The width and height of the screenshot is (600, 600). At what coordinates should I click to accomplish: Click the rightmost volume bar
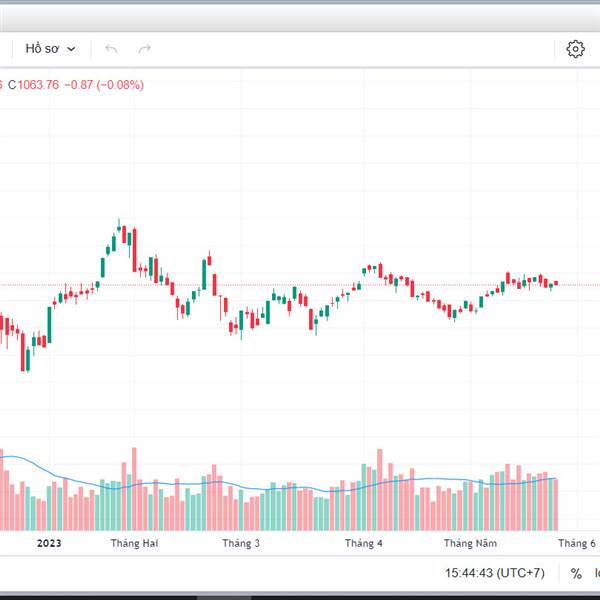coord(556,505)
